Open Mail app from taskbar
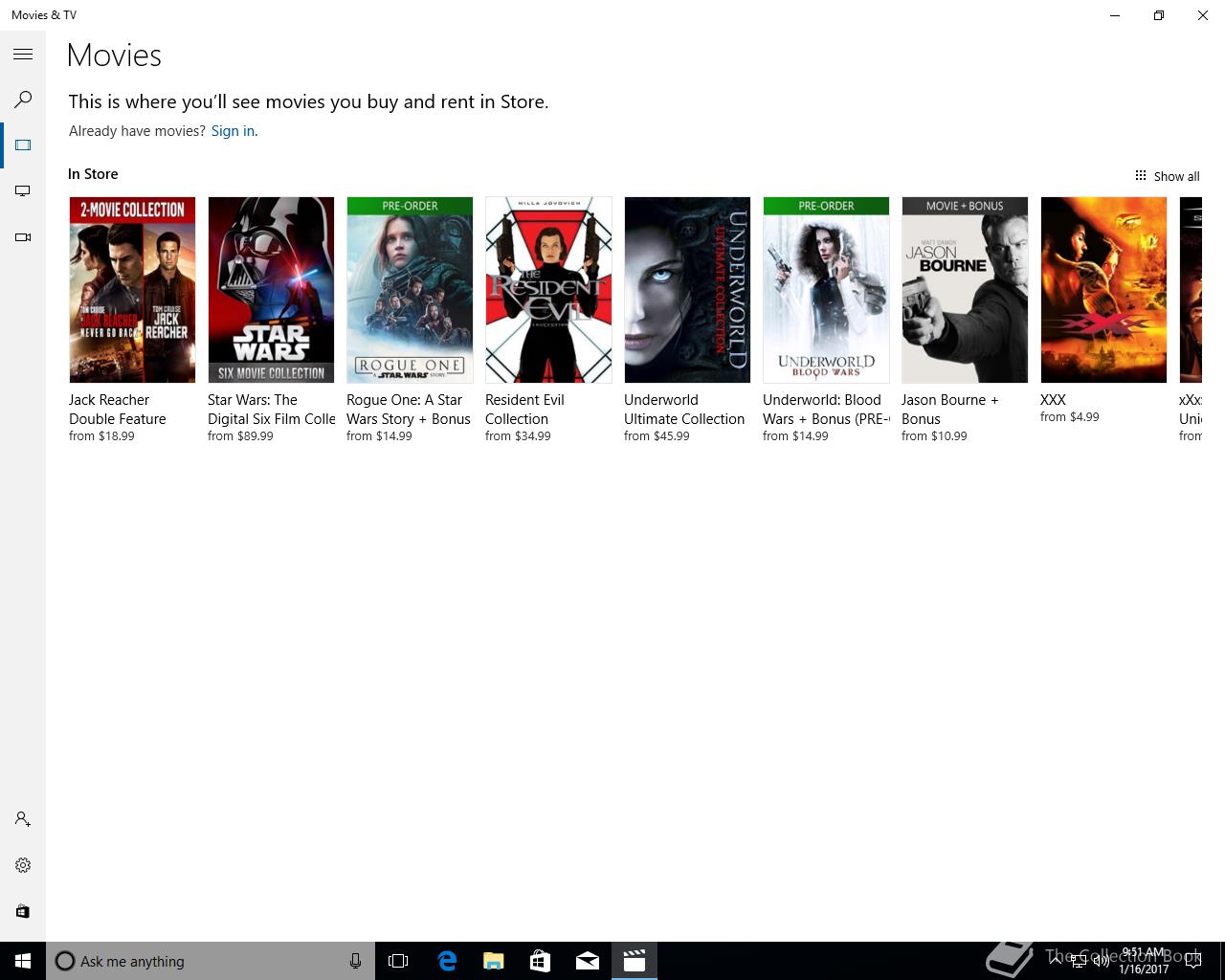This screenshot has height=980, width=1225. (x=588, y=961)
